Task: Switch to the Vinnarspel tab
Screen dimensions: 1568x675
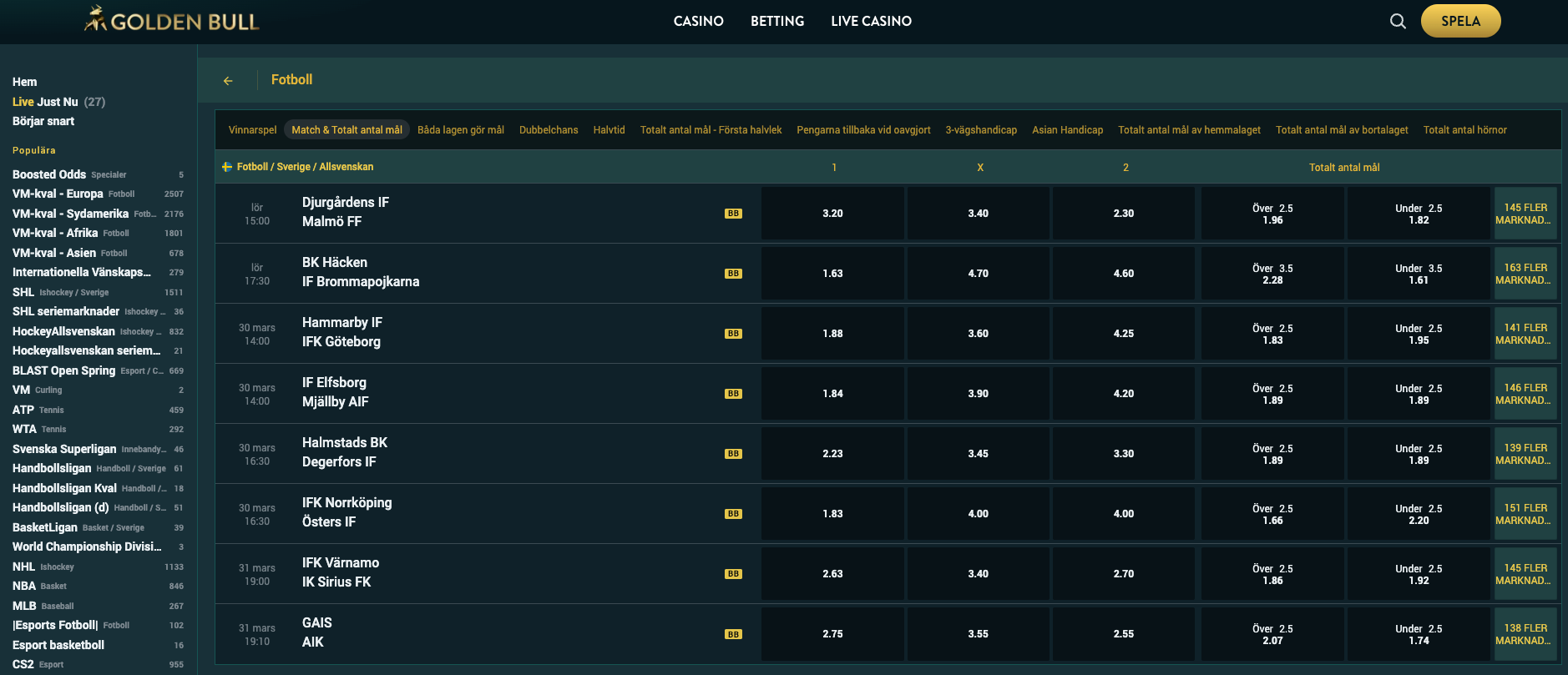Action: (x=252, y=130)
